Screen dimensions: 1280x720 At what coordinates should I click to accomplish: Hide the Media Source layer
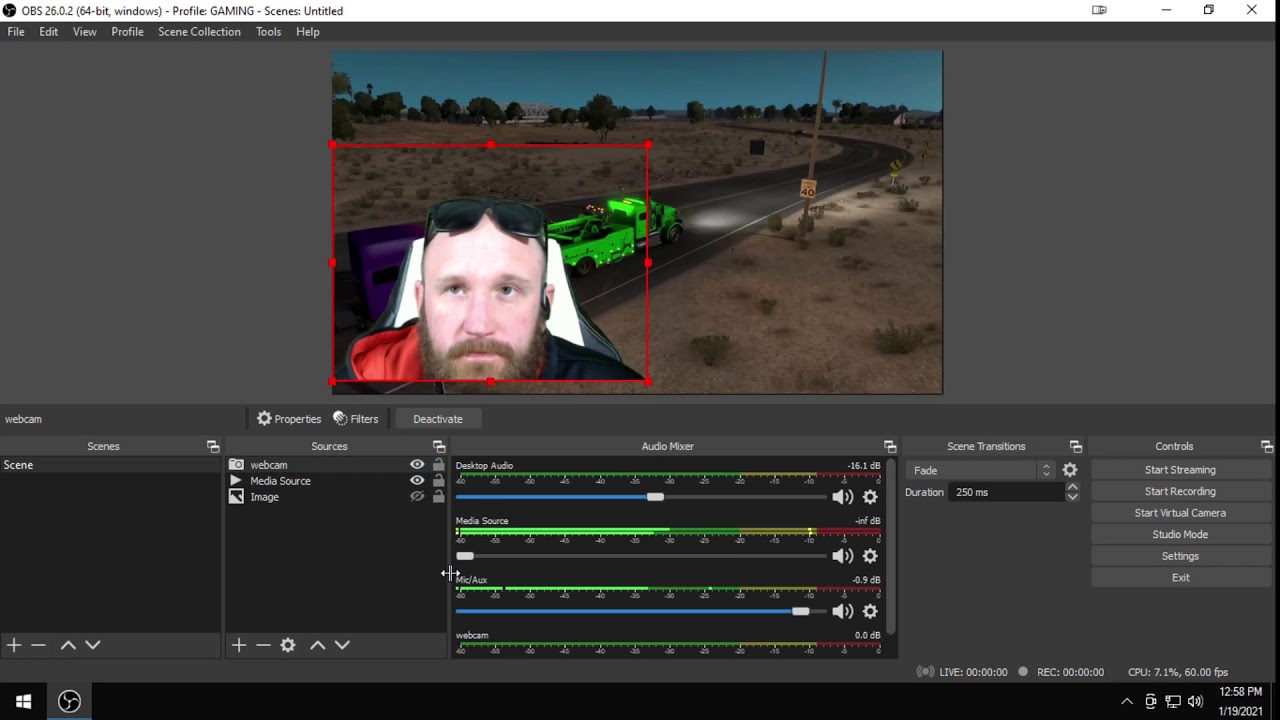point(417,481)
